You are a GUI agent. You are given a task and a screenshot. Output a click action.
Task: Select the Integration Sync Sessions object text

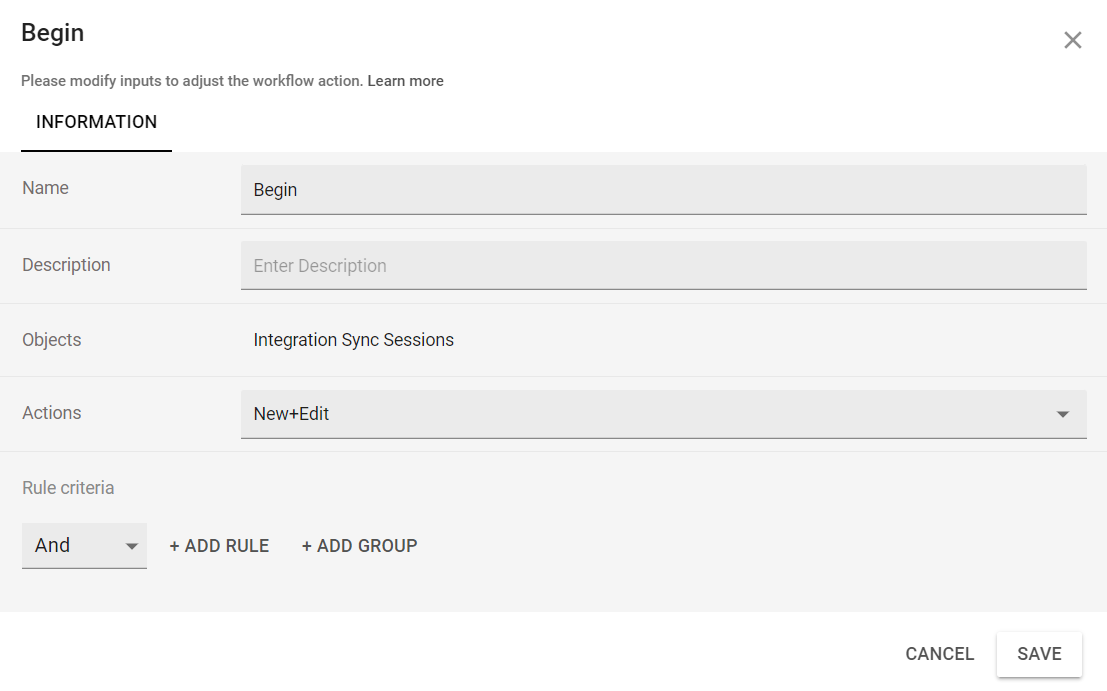(353, 340)
